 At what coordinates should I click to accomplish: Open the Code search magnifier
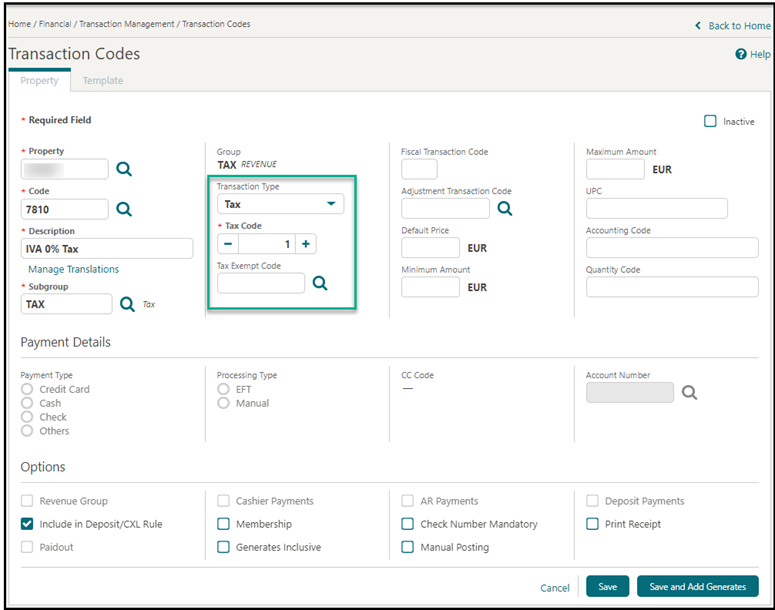pos(124,209)
